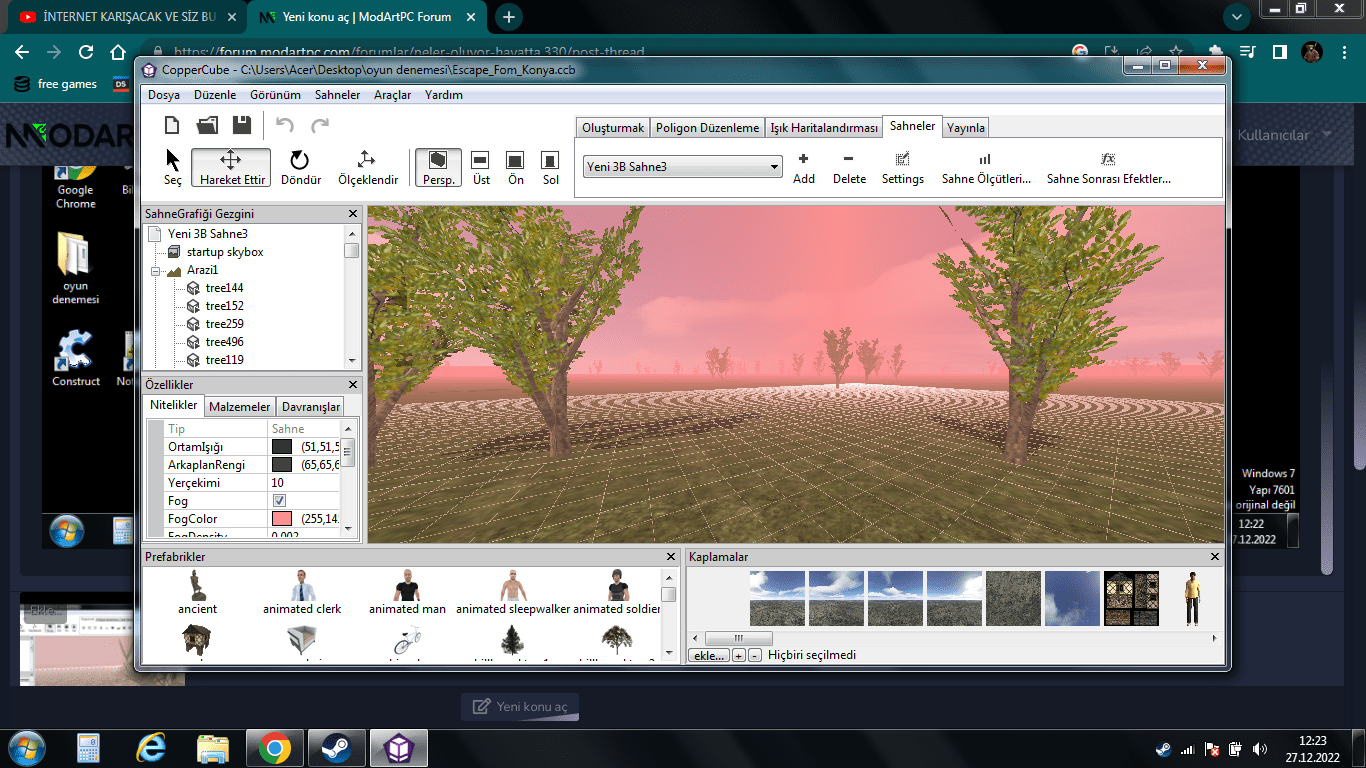Open the Davranışlar properties tab

click(x=310, y=407)
